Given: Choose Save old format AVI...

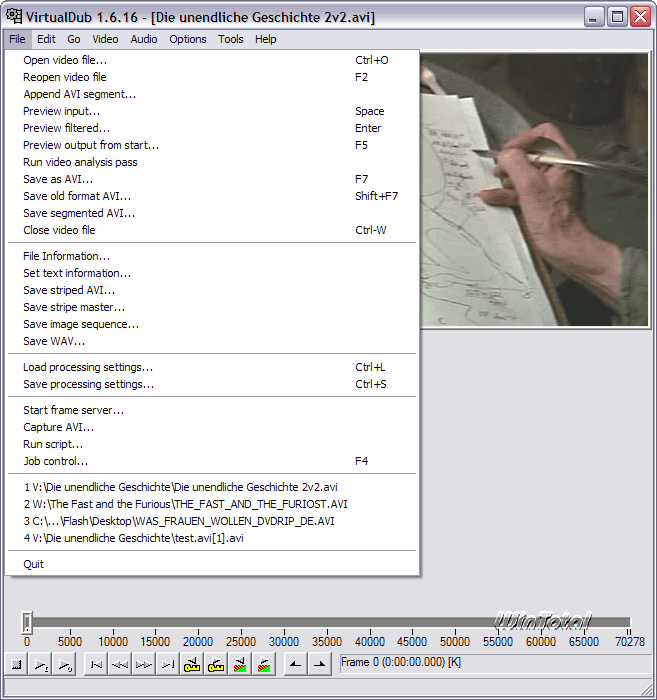Looking at the screenshot, I should 212,196.
